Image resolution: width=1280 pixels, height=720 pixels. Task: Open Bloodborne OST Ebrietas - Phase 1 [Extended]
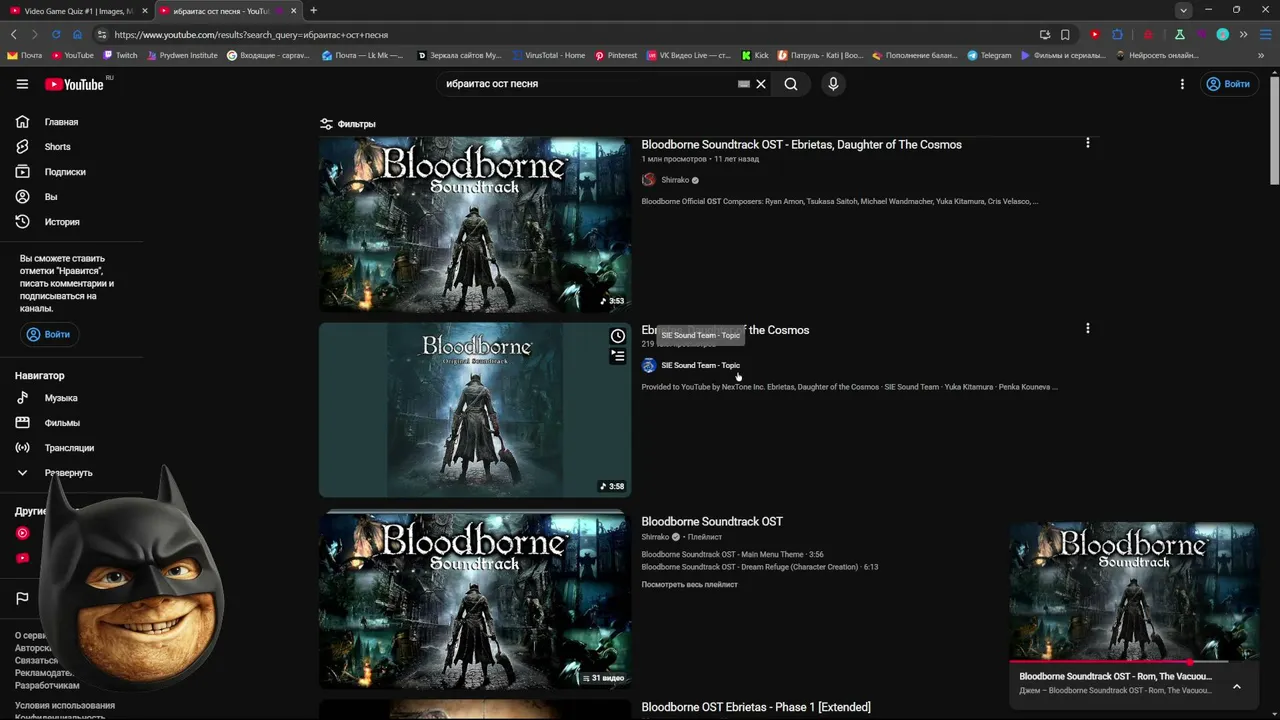coord(756,707)
